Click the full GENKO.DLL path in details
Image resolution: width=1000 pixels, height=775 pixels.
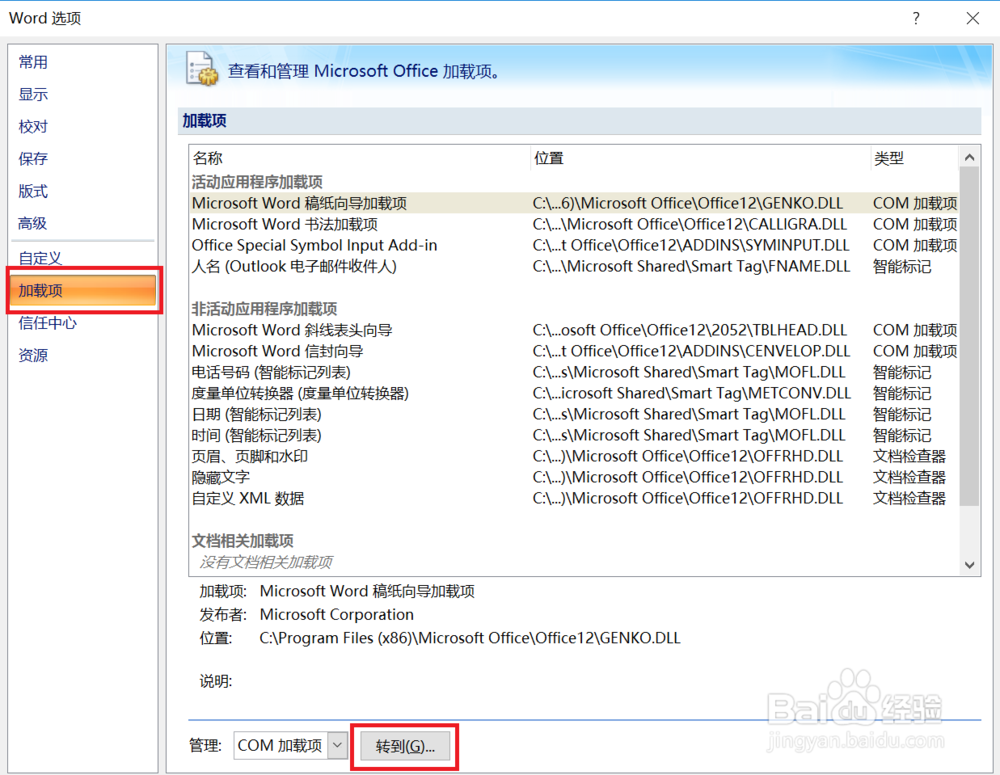point(470,638)
